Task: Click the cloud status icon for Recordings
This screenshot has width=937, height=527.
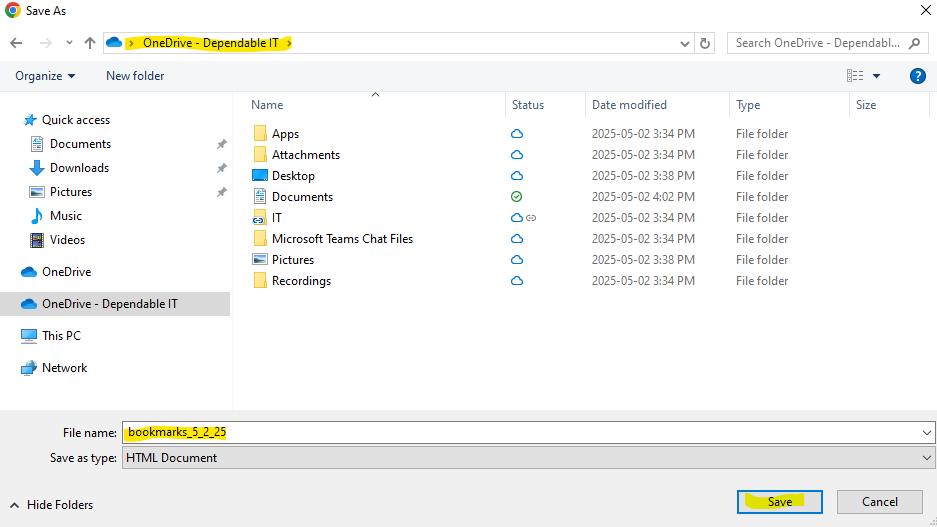Action: click(x=517, y=281)
